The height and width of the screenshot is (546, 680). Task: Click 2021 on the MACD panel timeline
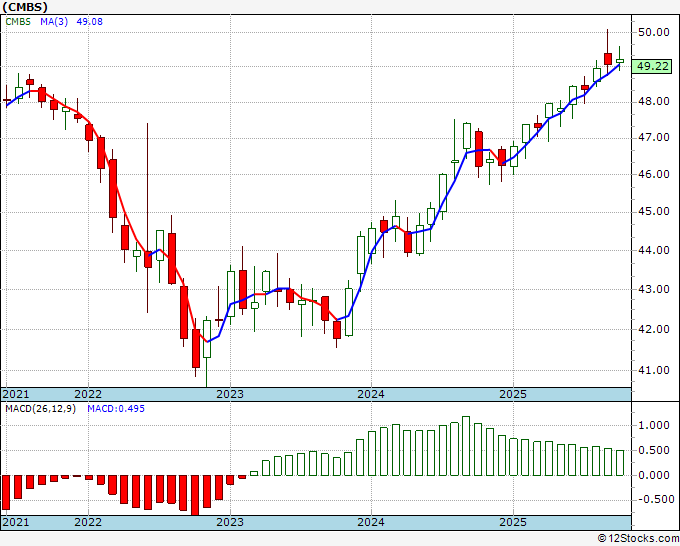[16, 522]
